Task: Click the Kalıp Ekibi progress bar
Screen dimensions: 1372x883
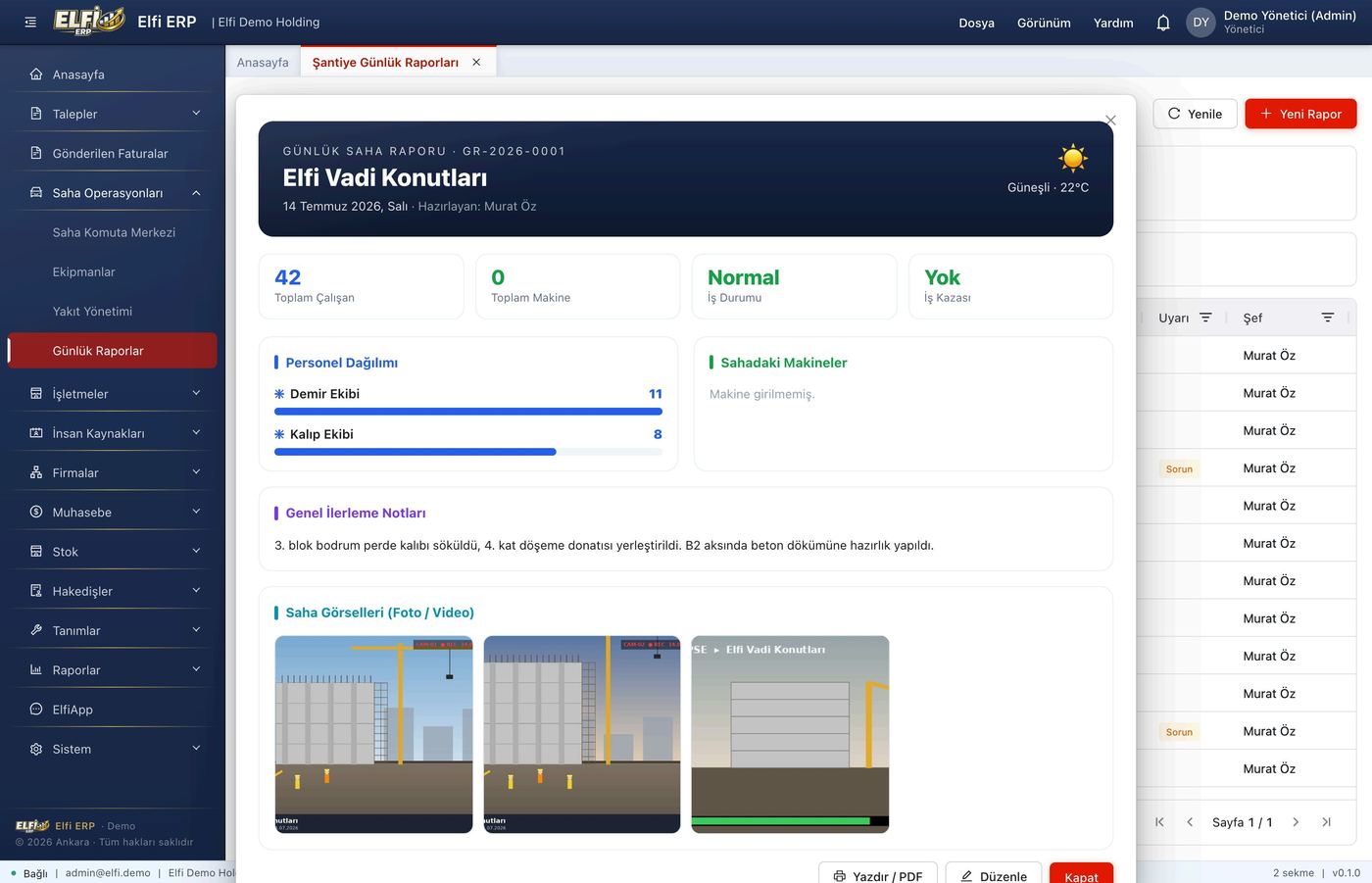Action: pyautogui.click(x=468, y=452)
